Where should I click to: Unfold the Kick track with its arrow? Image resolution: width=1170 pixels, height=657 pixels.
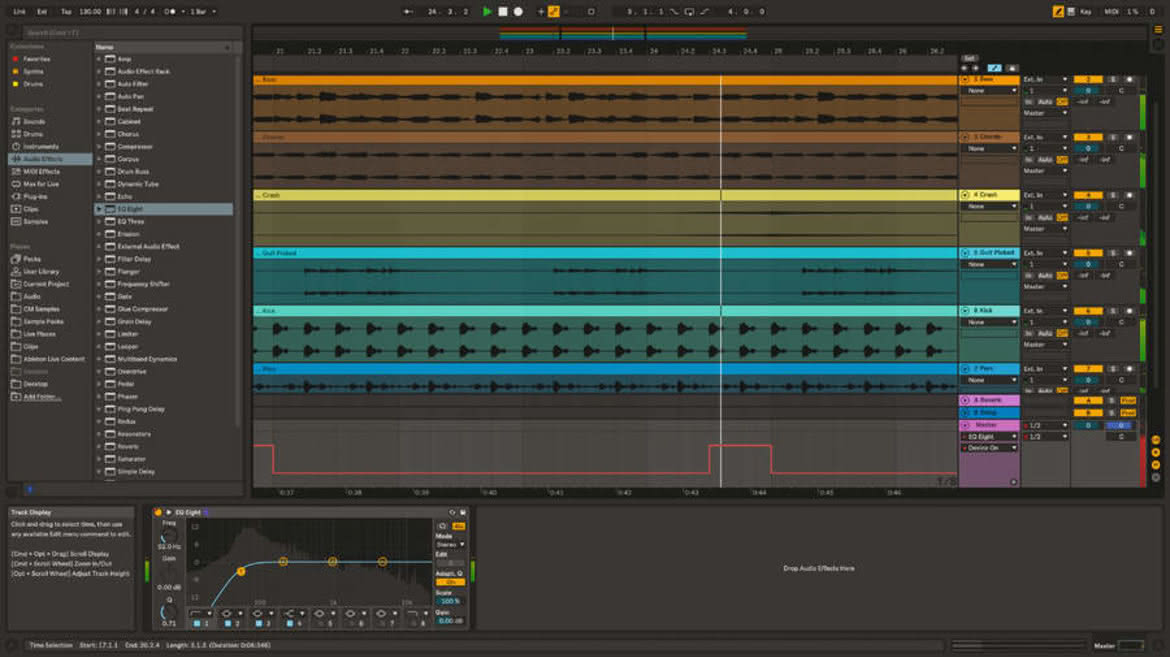point(965,311)
